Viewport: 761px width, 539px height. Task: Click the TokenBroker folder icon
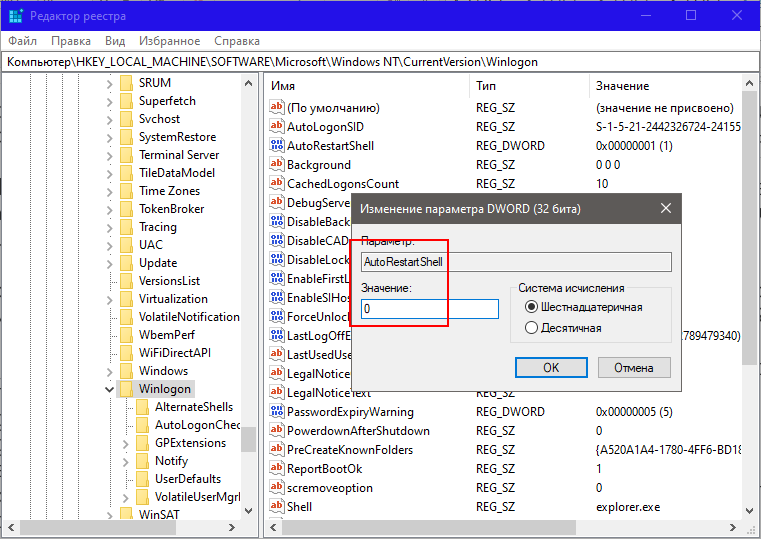(x=126, y=209)
